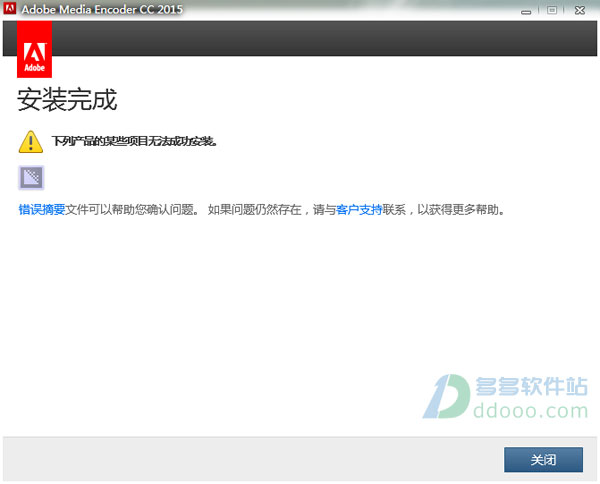This screenshot has width=600, height=484.
Task: Click the Adobe Media Encoder CC 2015 title
Action: coord(102,9)
